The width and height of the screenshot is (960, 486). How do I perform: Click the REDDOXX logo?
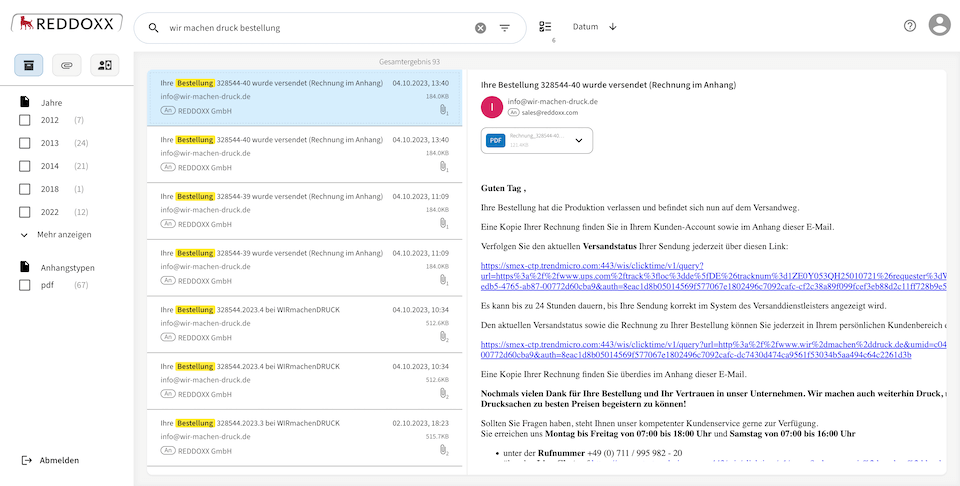(66, 24)
